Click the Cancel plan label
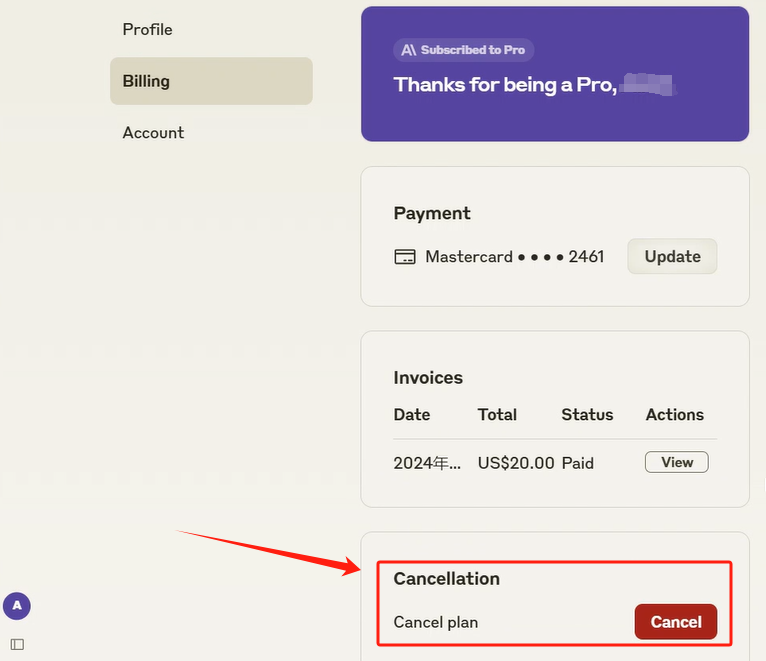Image resolution: width=766 pixels, height=661 pixels. 436,622
